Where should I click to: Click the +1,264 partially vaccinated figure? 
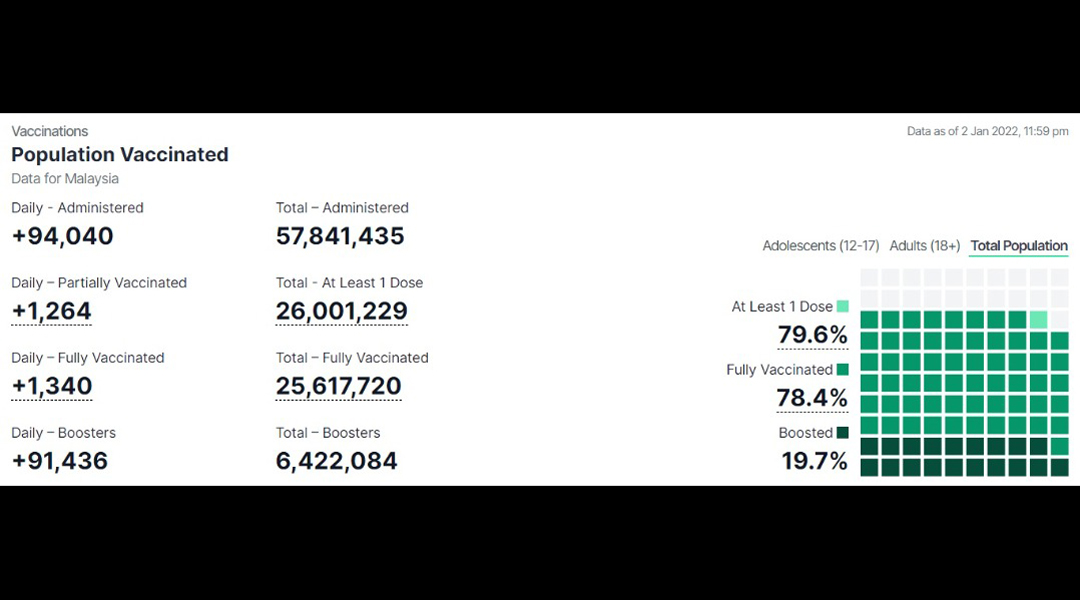point(52,311)
